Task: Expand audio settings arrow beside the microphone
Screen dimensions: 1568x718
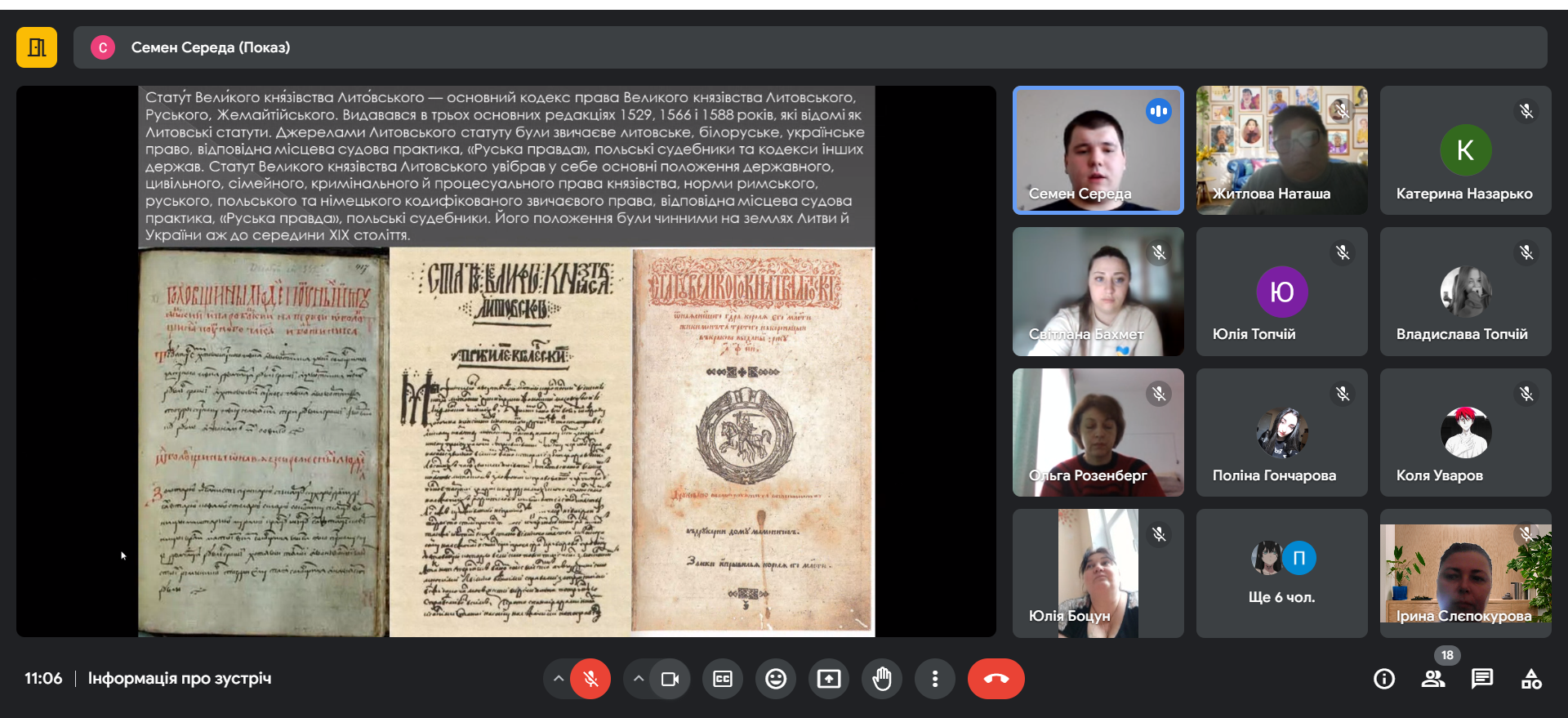Action: 558,679
